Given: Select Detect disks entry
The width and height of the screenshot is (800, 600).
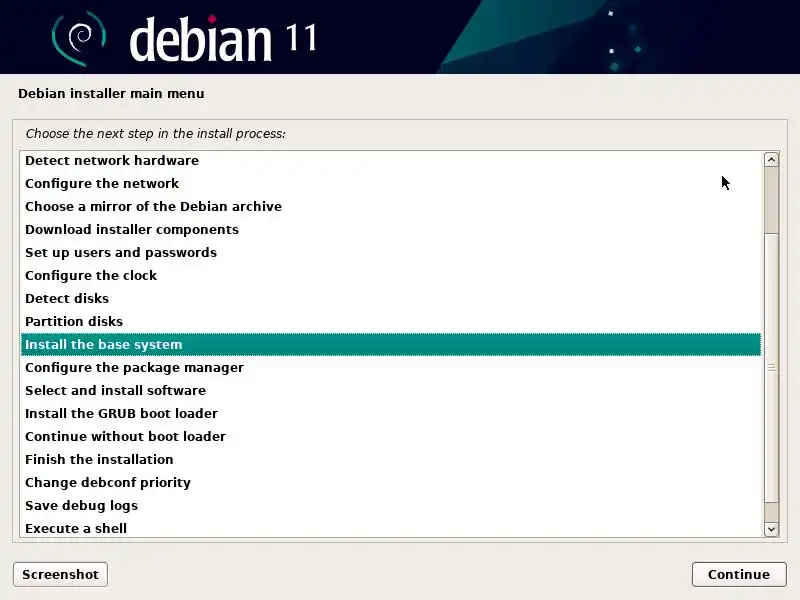Looking at the screenshot, I should [x=391, y=298].
